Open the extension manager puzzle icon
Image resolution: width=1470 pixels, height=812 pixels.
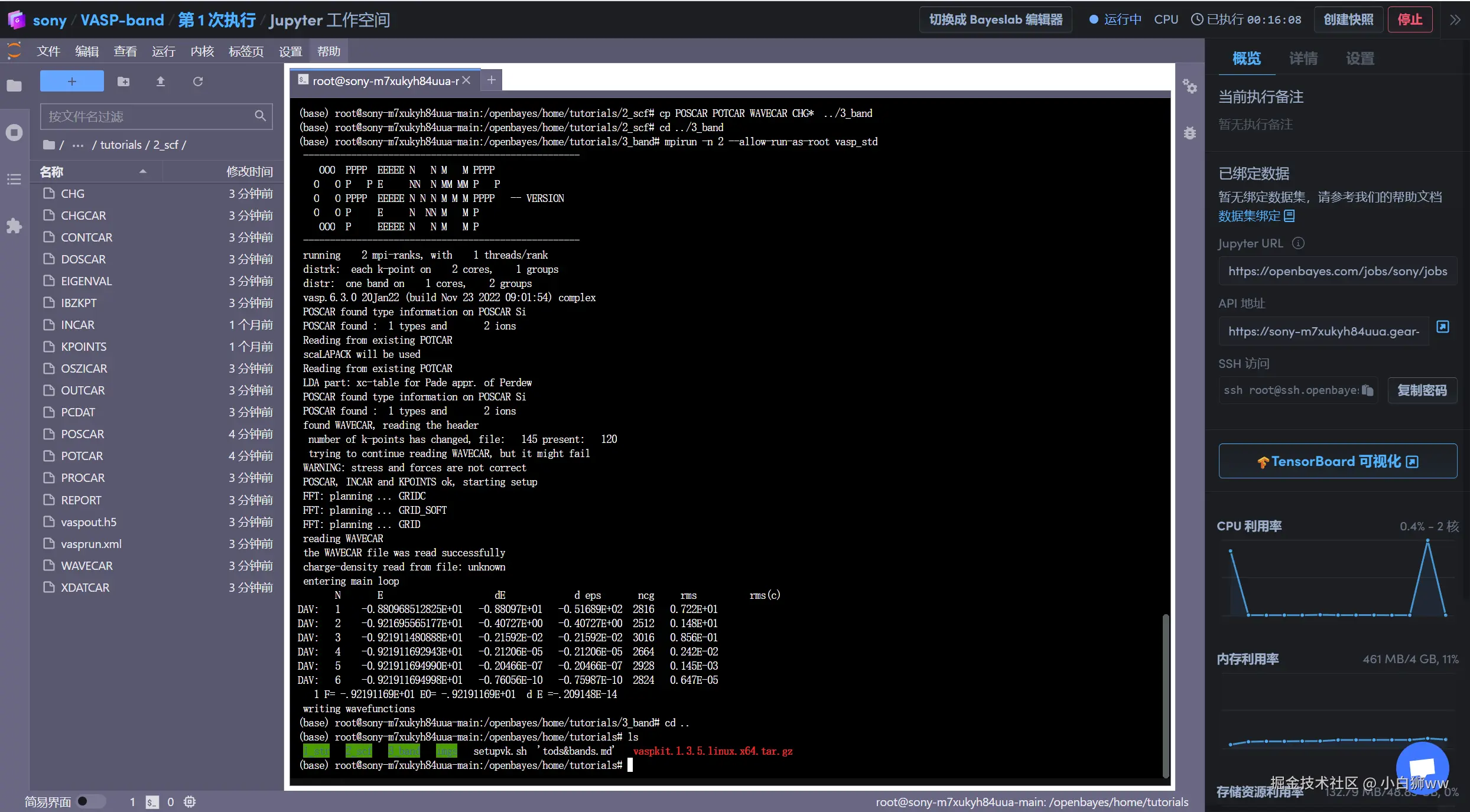click(x=14, y=226)
